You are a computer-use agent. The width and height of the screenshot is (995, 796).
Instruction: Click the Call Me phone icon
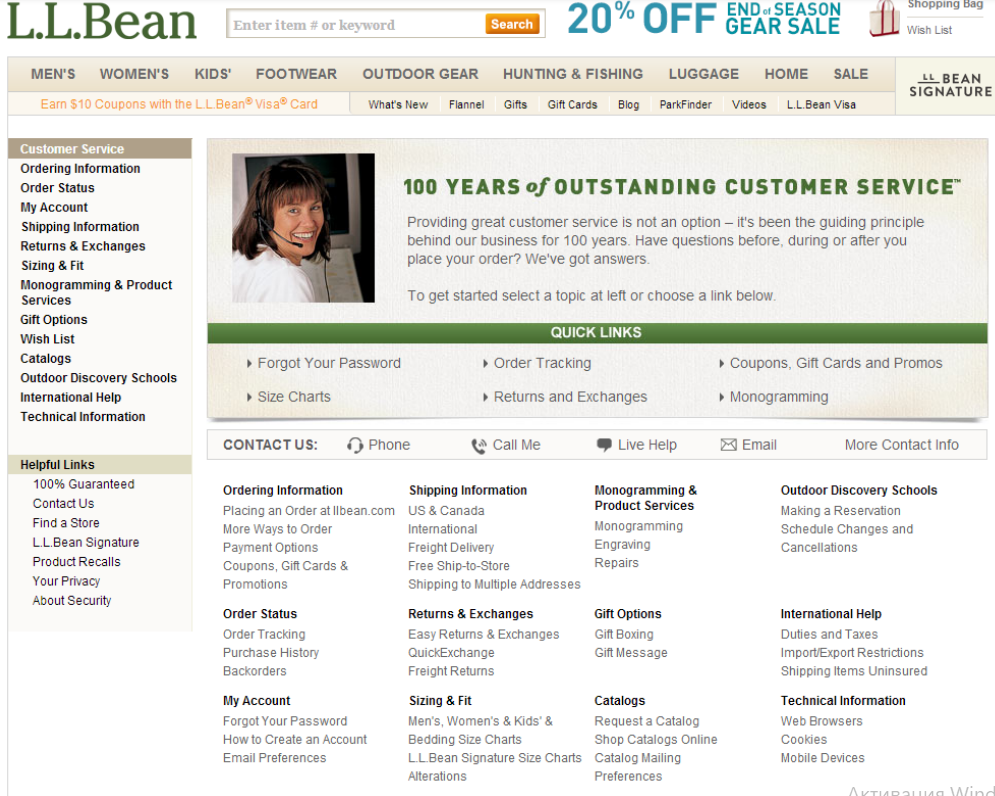pyautogui.click(x=478, y=446)
